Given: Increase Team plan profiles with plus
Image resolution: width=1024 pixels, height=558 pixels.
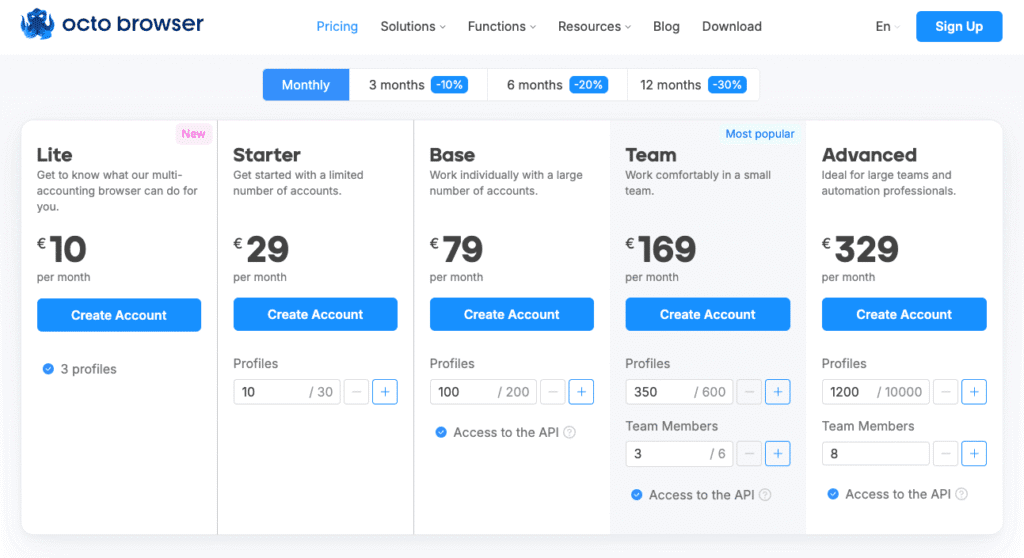Looking at the screenshot, I should tap(778, 392).
